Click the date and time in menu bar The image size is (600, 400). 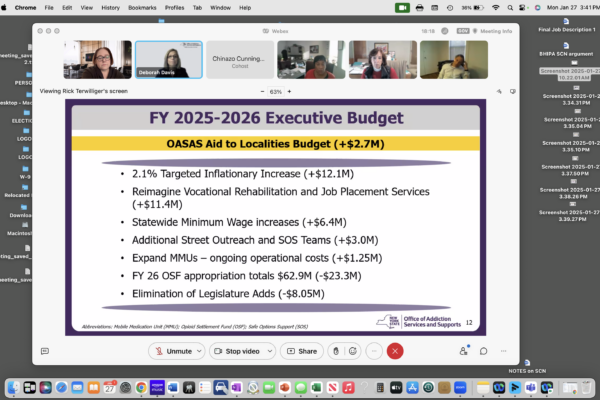[x=573, y=8]
